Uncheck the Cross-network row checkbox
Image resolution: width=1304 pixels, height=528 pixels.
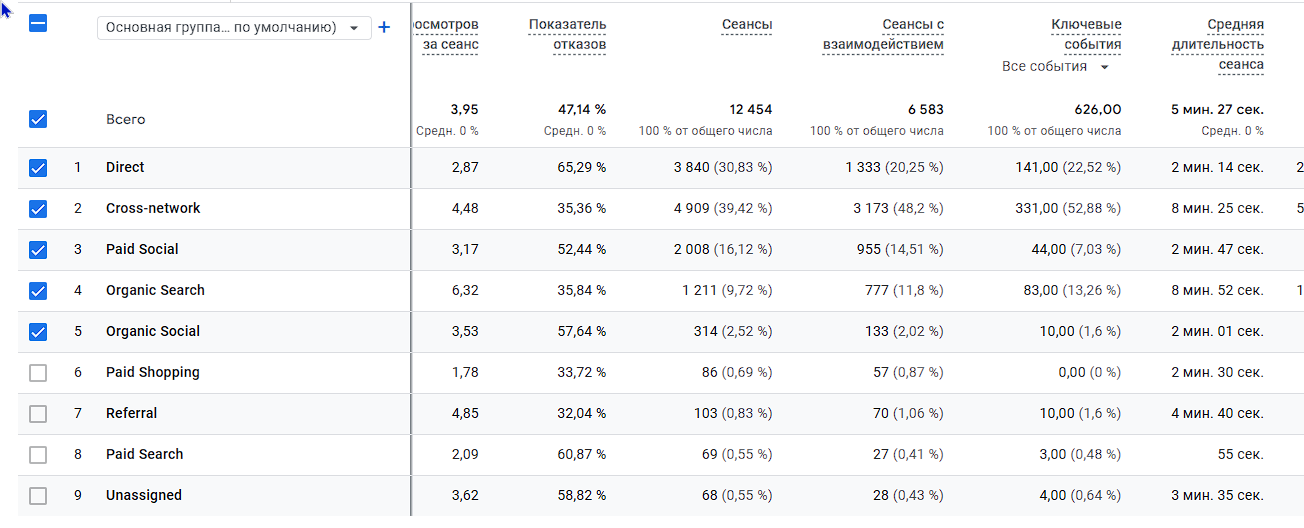(38, 209)
